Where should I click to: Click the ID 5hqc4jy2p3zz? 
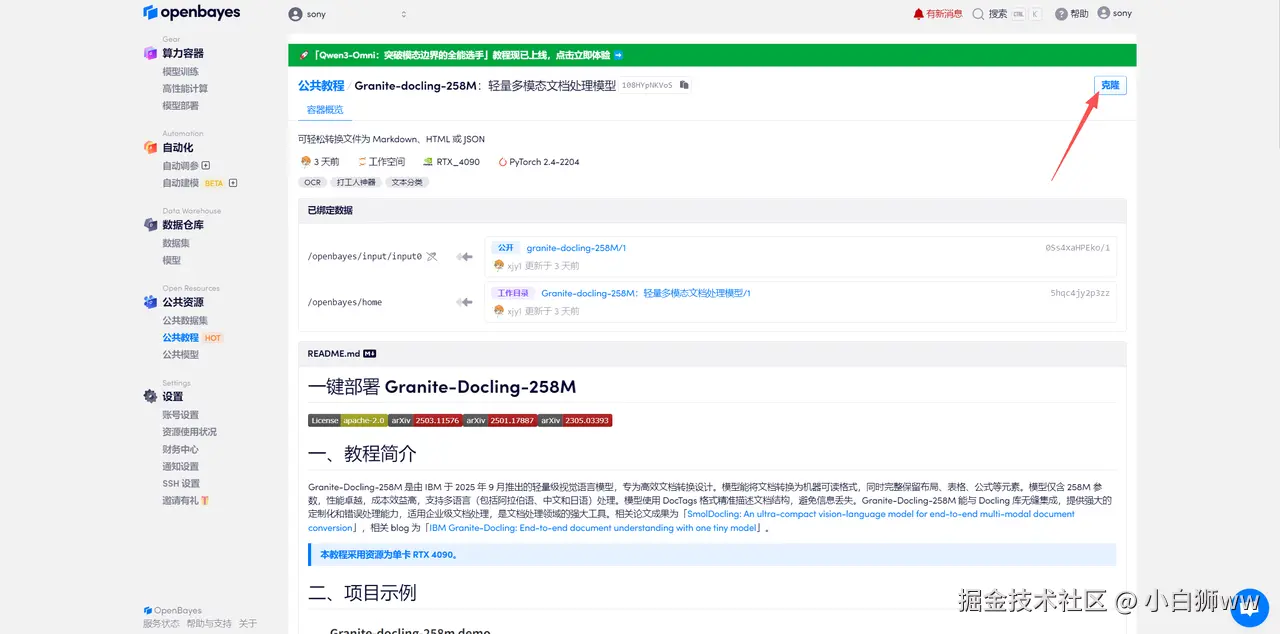tap(1080, 293)
